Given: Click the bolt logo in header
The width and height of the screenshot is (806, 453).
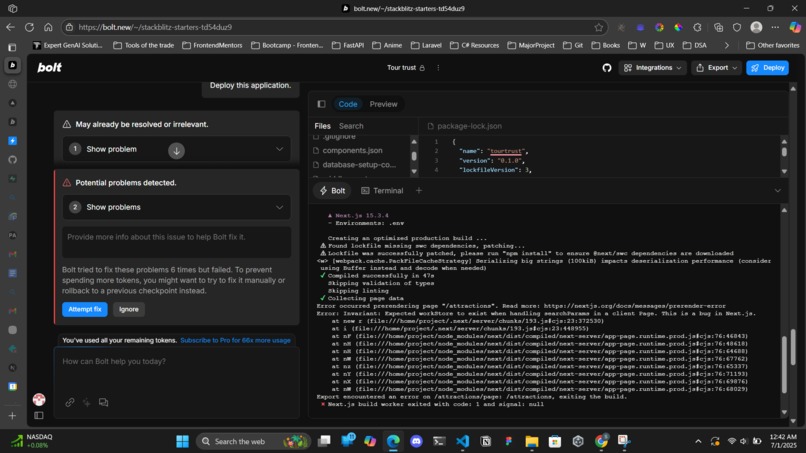Looking at the screenshot, I should pos(49,67).
